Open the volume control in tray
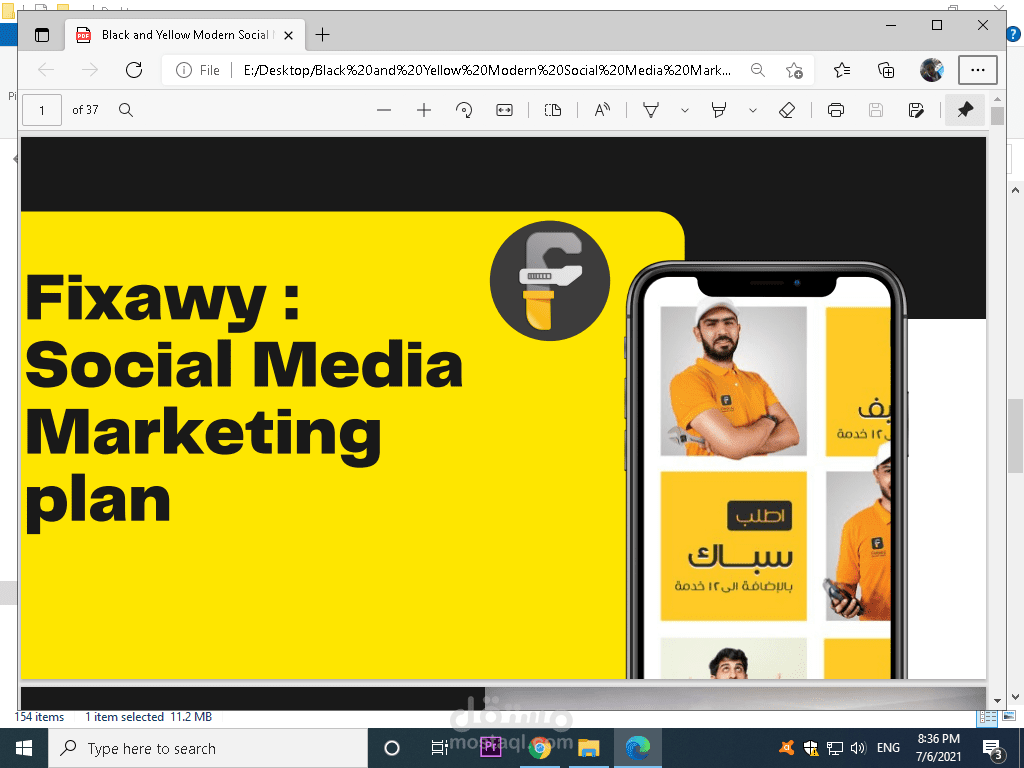1024x768 pixels. pos(858,748)
